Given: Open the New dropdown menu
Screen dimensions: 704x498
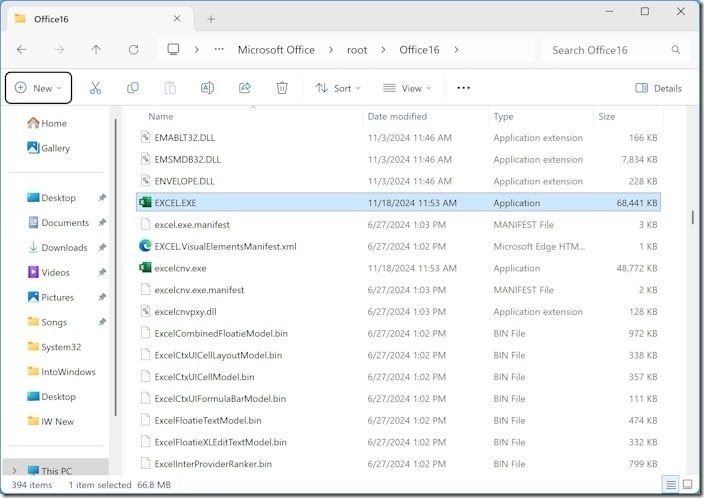Looking at the screenshot, I should coord(39,88).
